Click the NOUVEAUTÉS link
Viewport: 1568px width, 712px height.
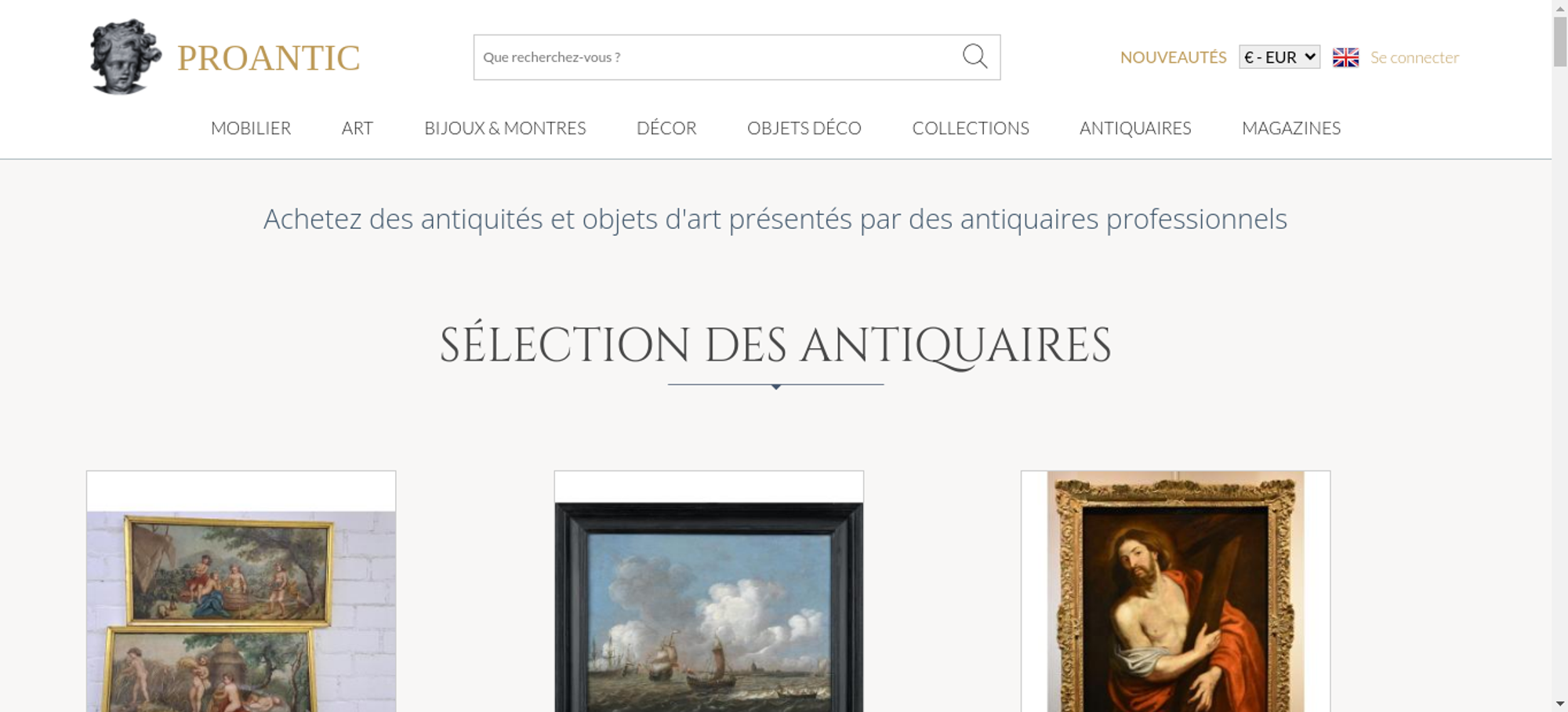(x=1173, y=57)
